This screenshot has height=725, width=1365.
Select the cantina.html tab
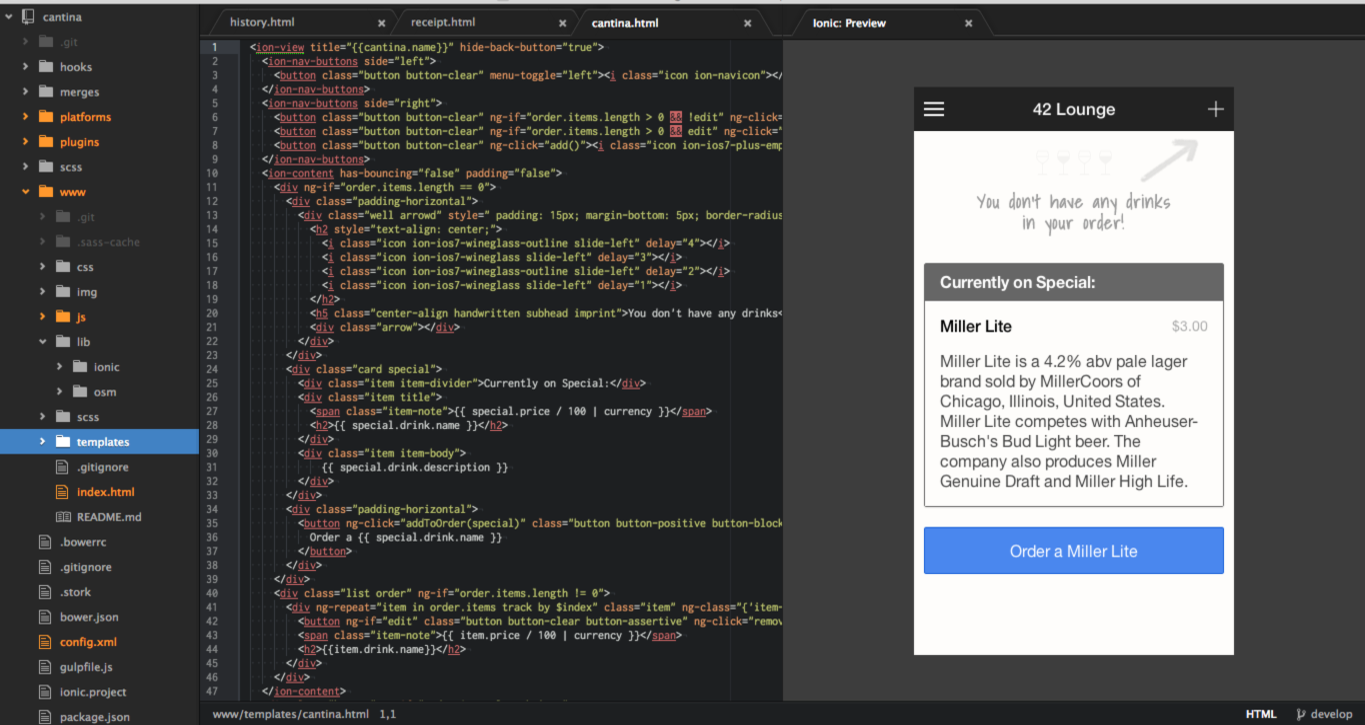pyautogui.click(x=625, y=23)
